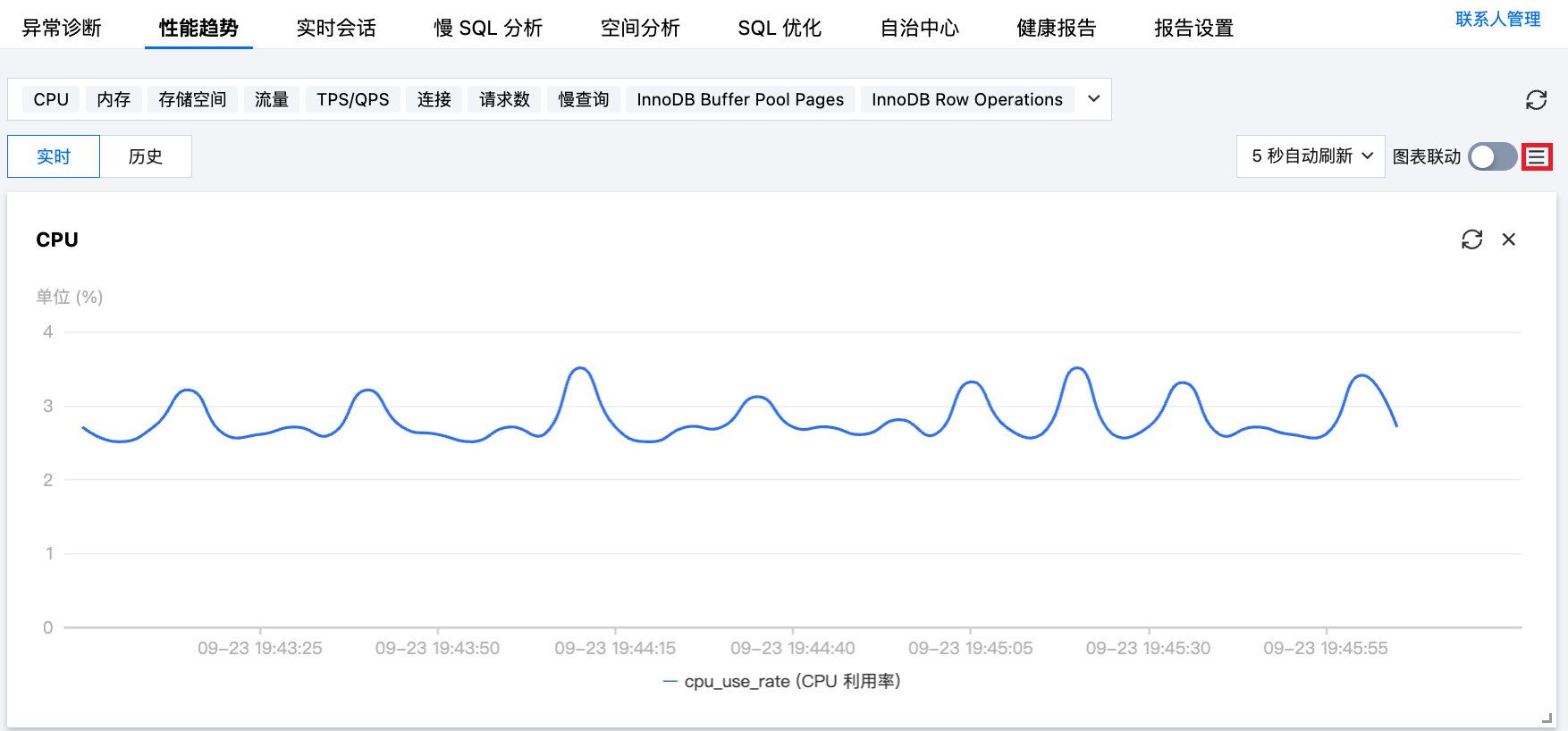Expand the metric tags list chevron
1568x731 pixels.
(x=1093, y=99)
